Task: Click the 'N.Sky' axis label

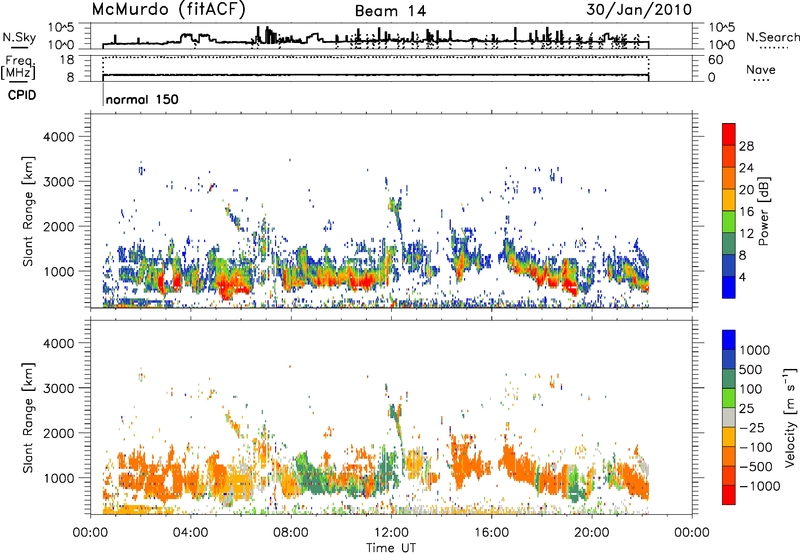Action: pyautogui.click(x=19, y=37)
